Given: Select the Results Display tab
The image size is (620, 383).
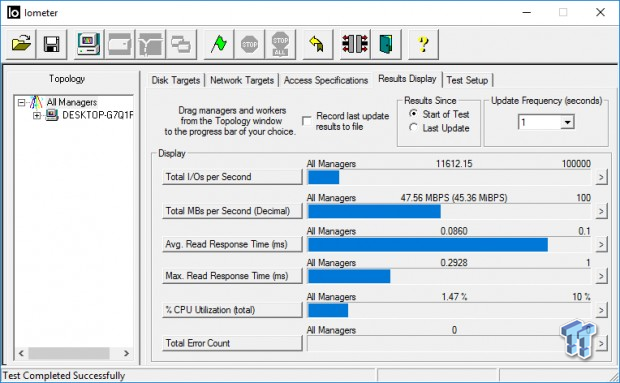Looking at the screenshot, I should coord(407,79).
